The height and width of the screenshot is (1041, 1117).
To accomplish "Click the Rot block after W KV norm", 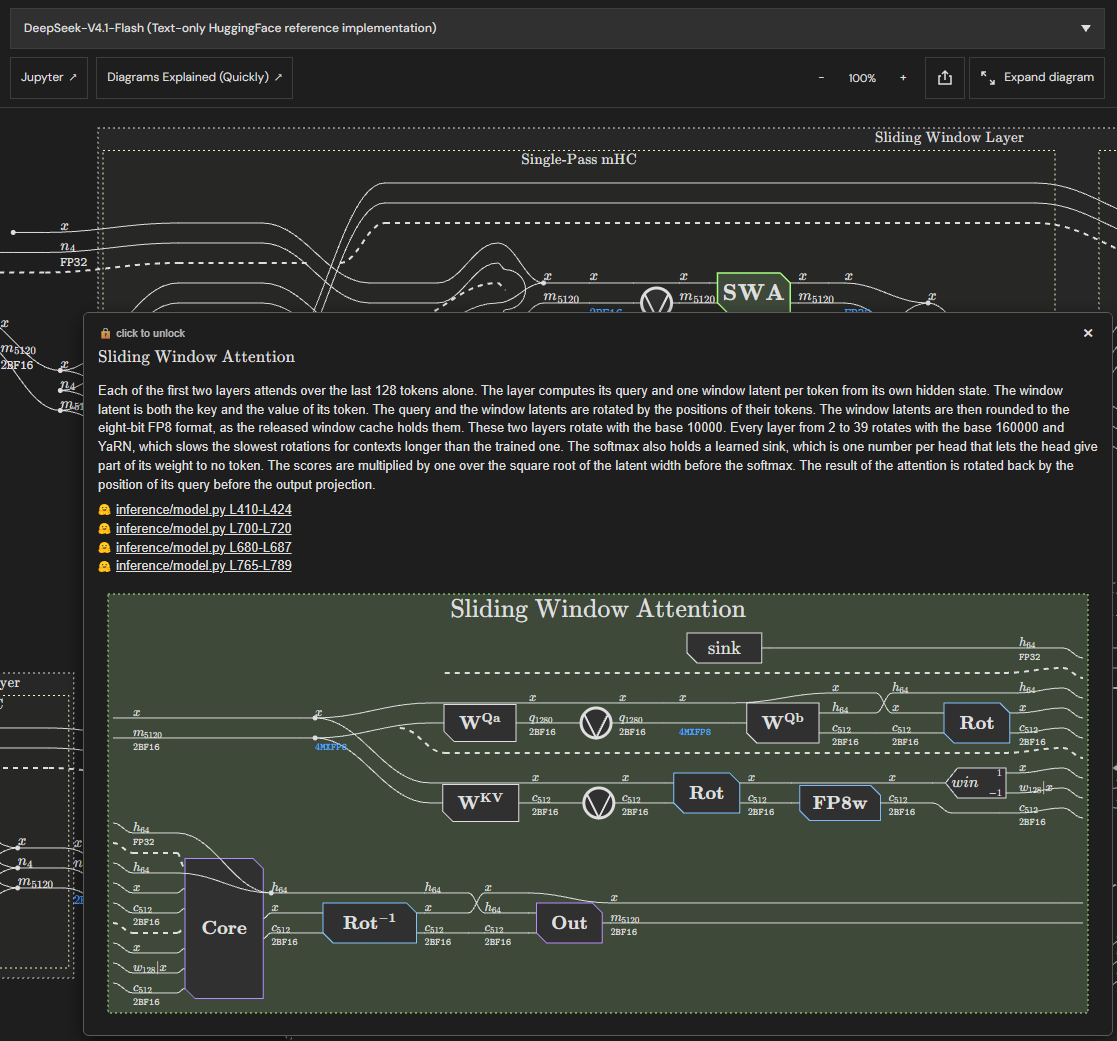I will pos(706,793).
